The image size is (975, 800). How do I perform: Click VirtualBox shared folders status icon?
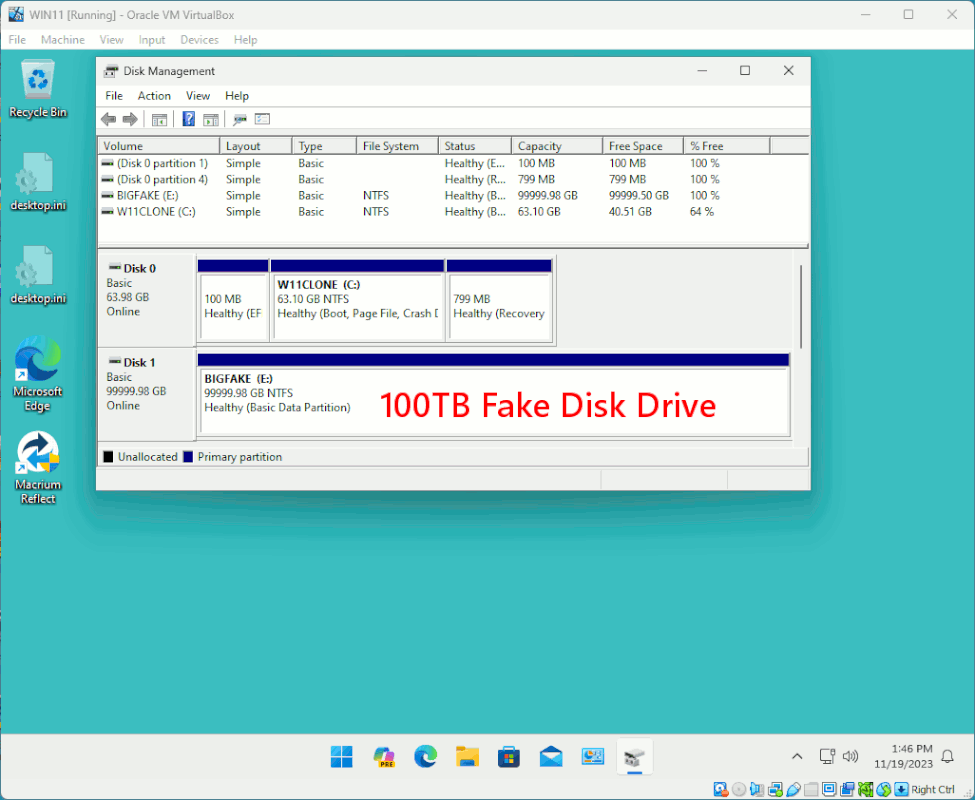click(811, 789)
